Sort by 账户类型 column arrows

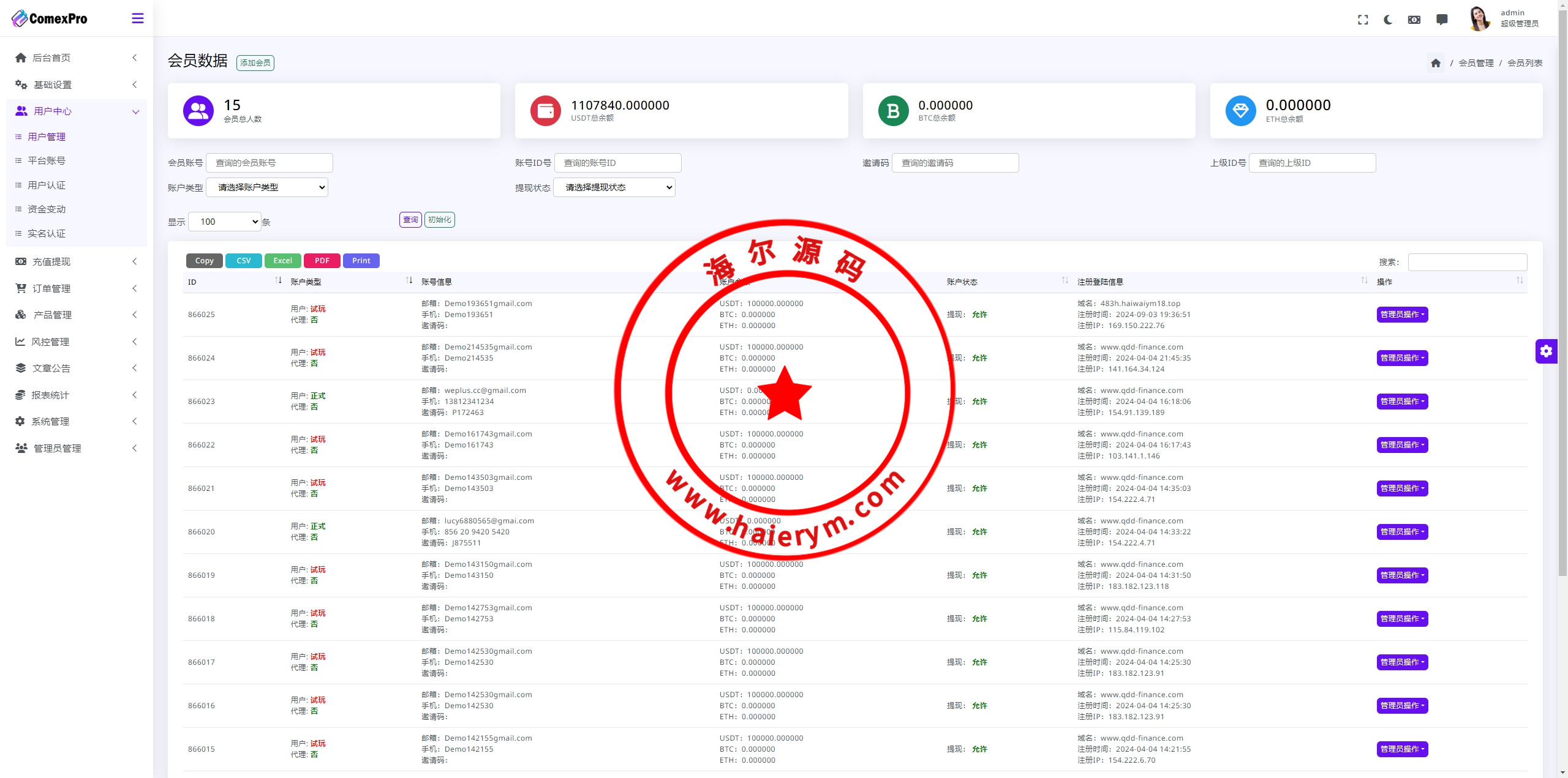(409, 280)
